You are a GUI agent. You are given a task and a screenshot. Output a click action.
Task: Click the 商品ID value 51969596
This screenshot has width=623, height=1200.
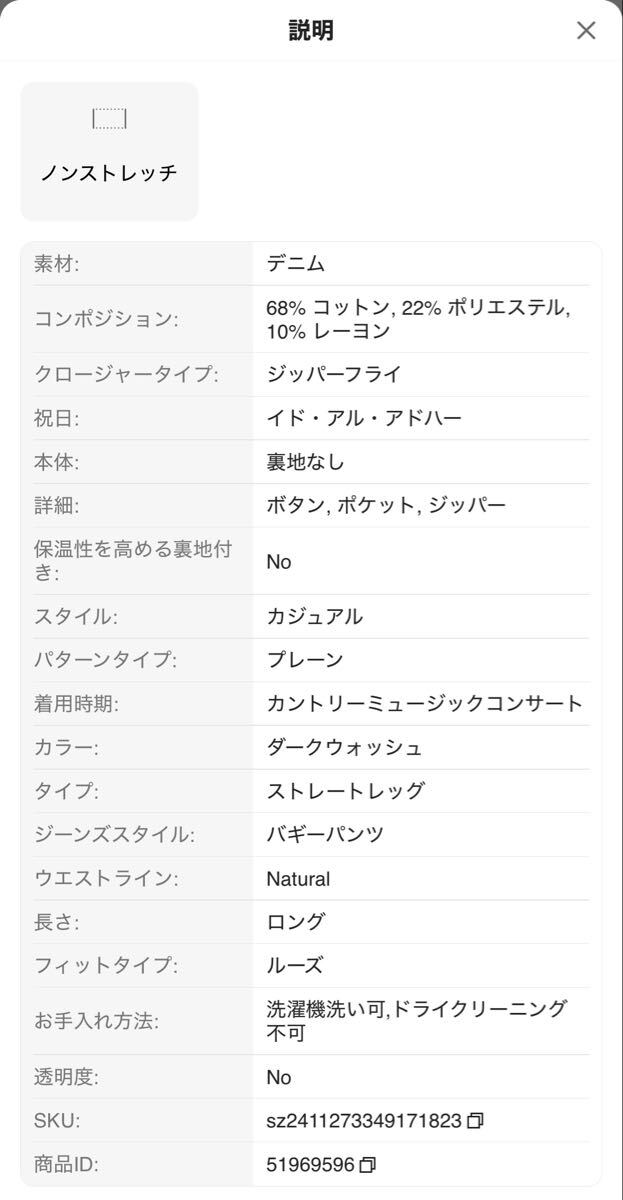click(x=310, y=1165)
